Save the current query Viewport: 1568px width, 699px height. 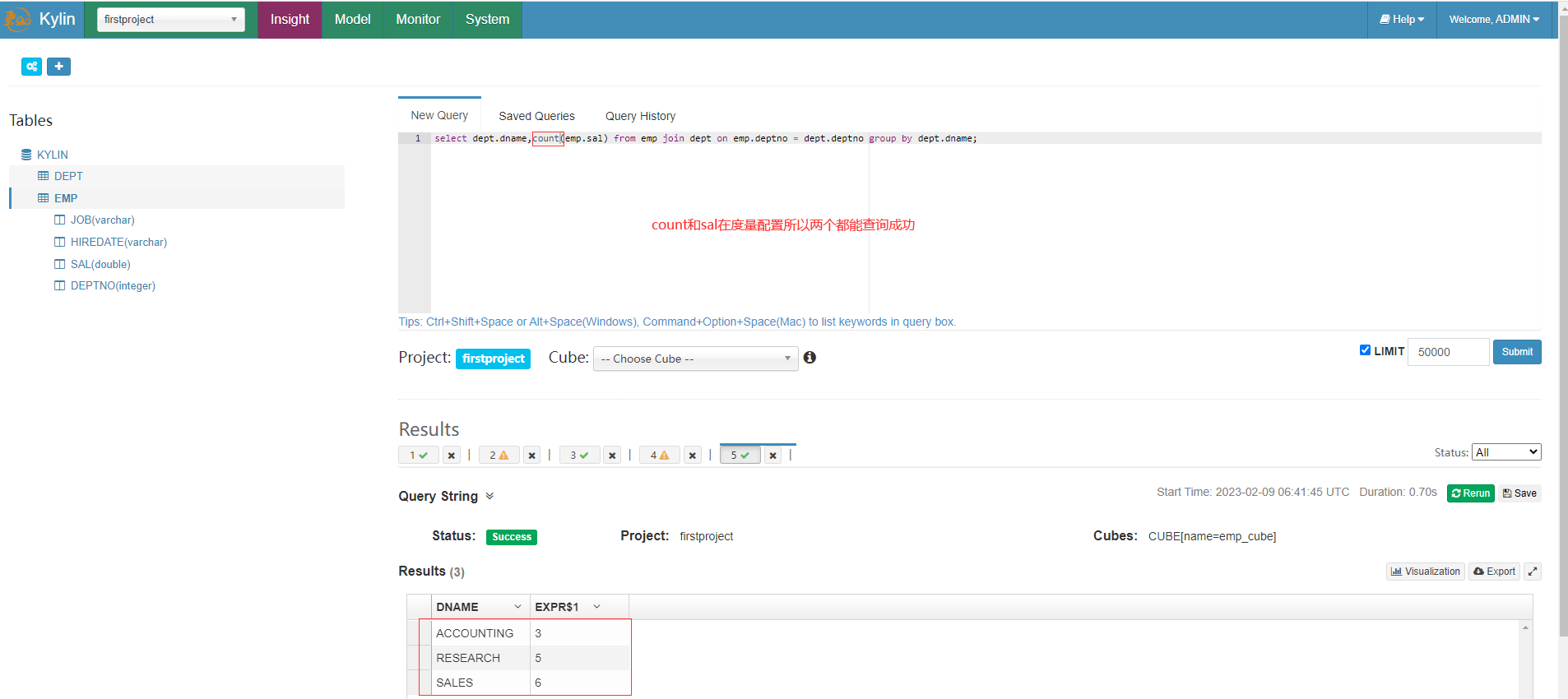coord(1519,493)
